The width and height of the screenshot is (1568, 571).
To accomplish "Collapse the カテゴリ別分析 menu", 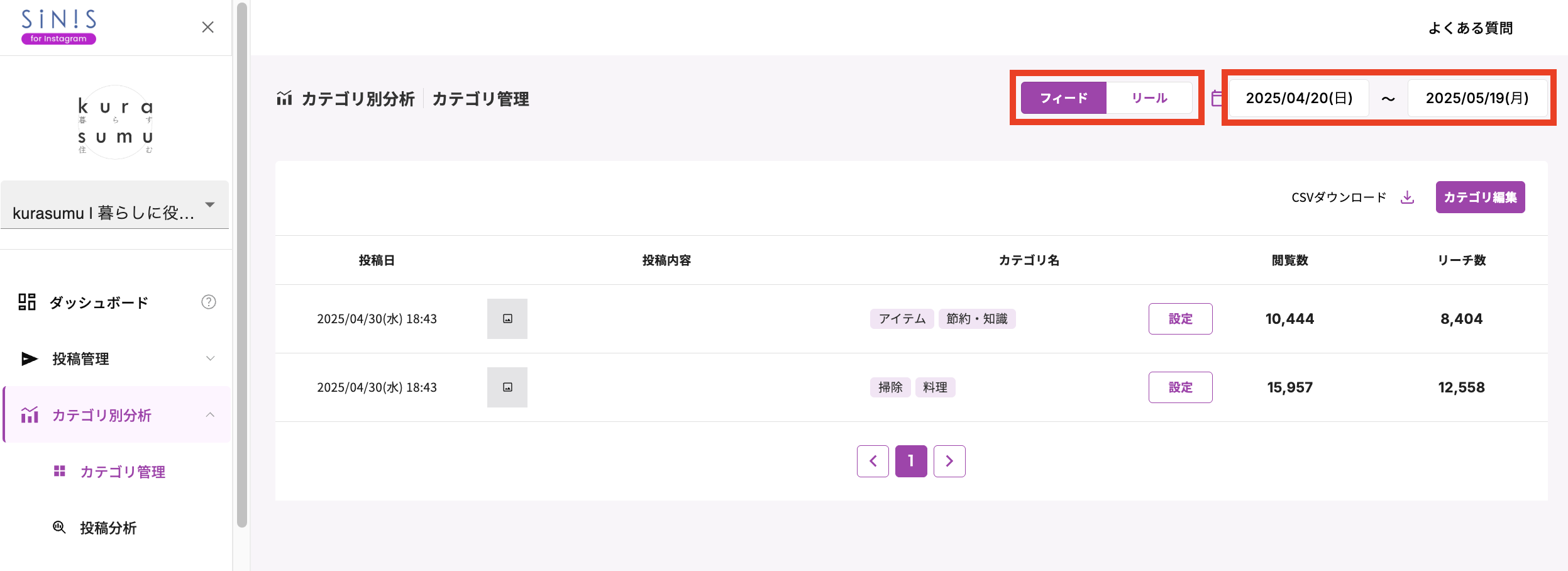I will pos(210,415).
